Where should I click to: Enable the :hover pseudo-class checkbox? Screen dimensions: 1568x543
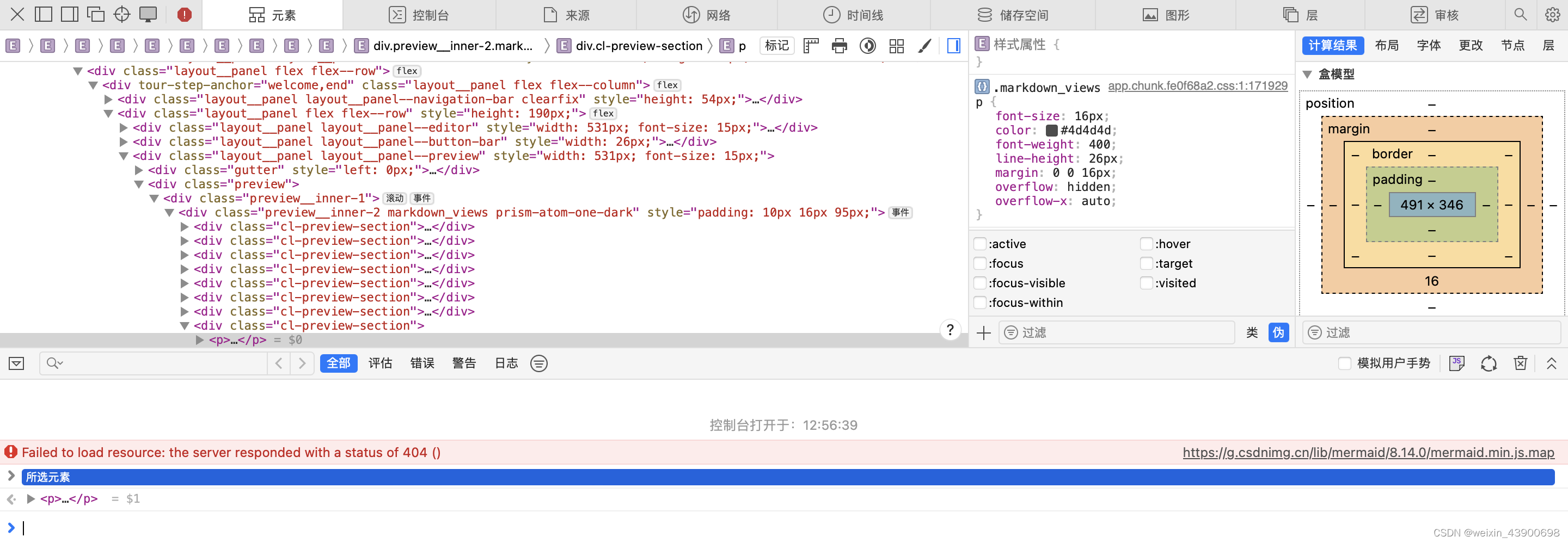point(1146,244)
